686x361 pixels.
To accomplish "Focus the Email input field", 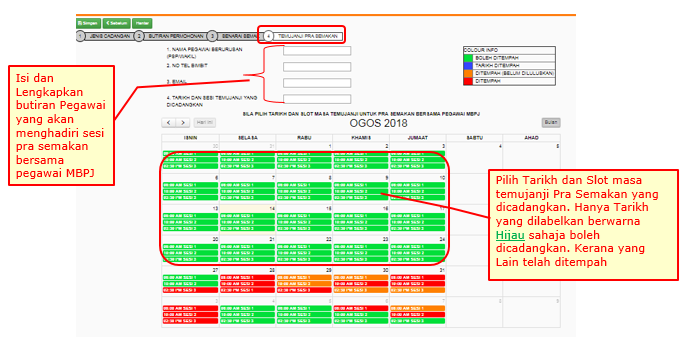I will point(317,83).
